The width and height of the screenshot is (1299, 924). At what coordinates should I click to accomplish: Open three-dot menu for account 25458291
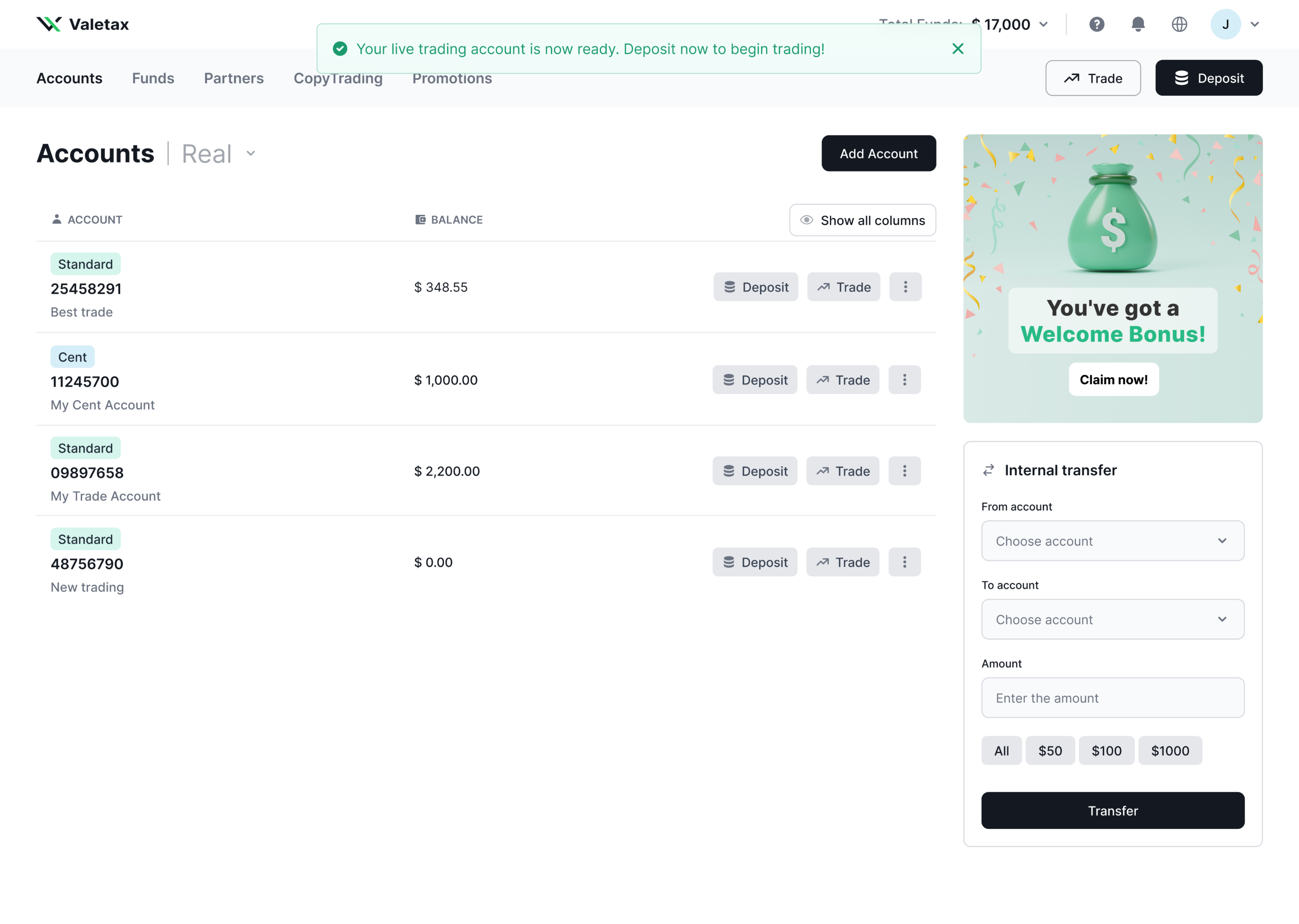tap(905, 287)
